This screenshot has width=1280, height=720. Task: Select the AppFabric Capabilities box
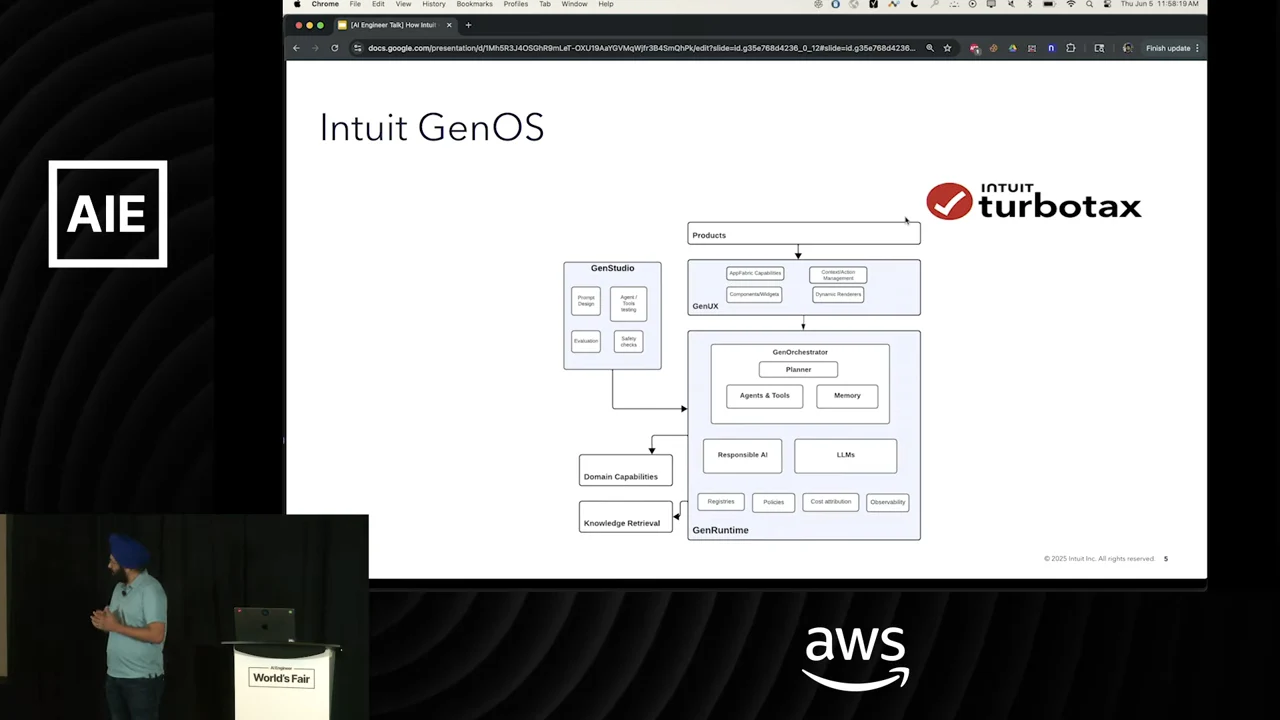(x=755, y=273)
